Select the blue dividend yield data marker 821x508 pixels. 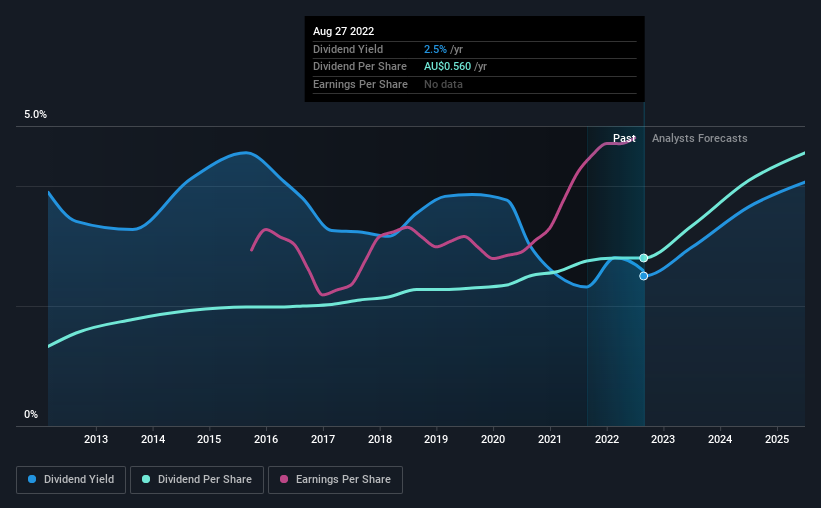(x=644, y=276)
